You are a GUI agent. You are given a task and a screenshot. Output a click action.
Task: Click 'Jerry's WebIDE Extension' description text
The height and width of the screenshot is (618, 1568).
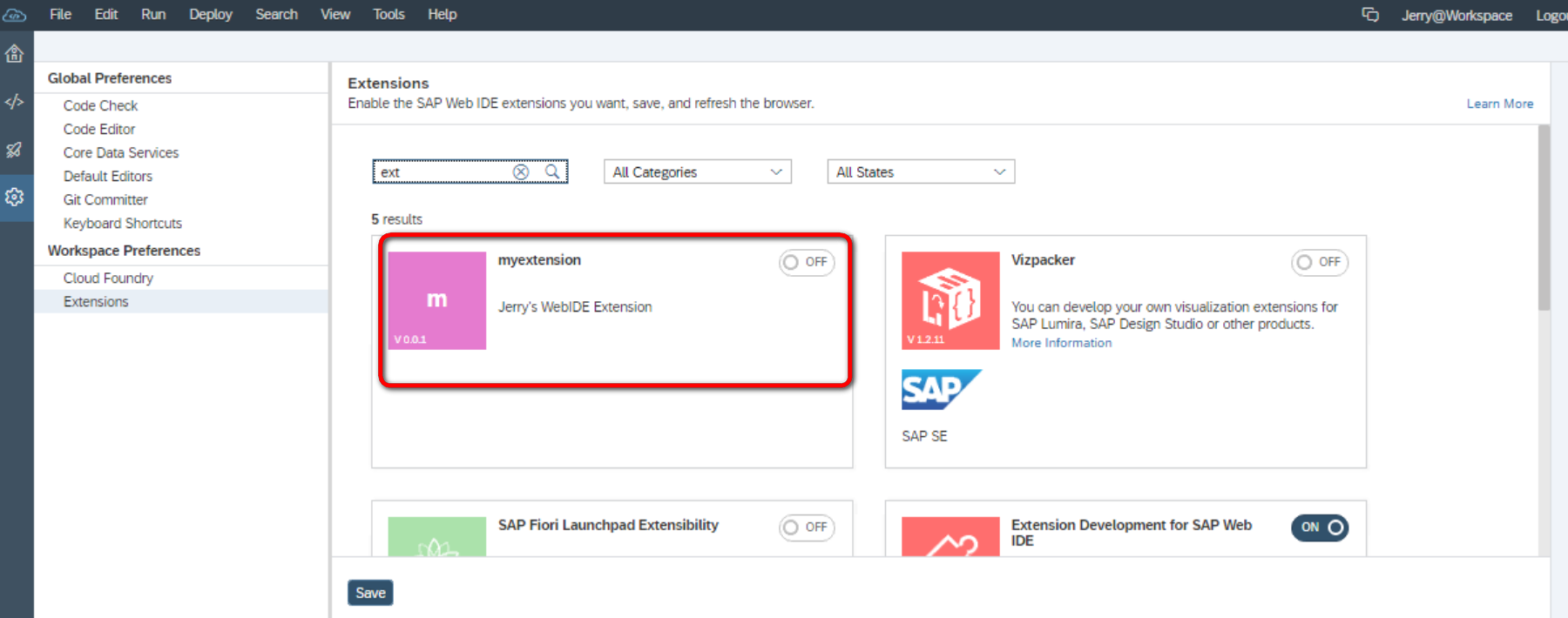[575, 307]
